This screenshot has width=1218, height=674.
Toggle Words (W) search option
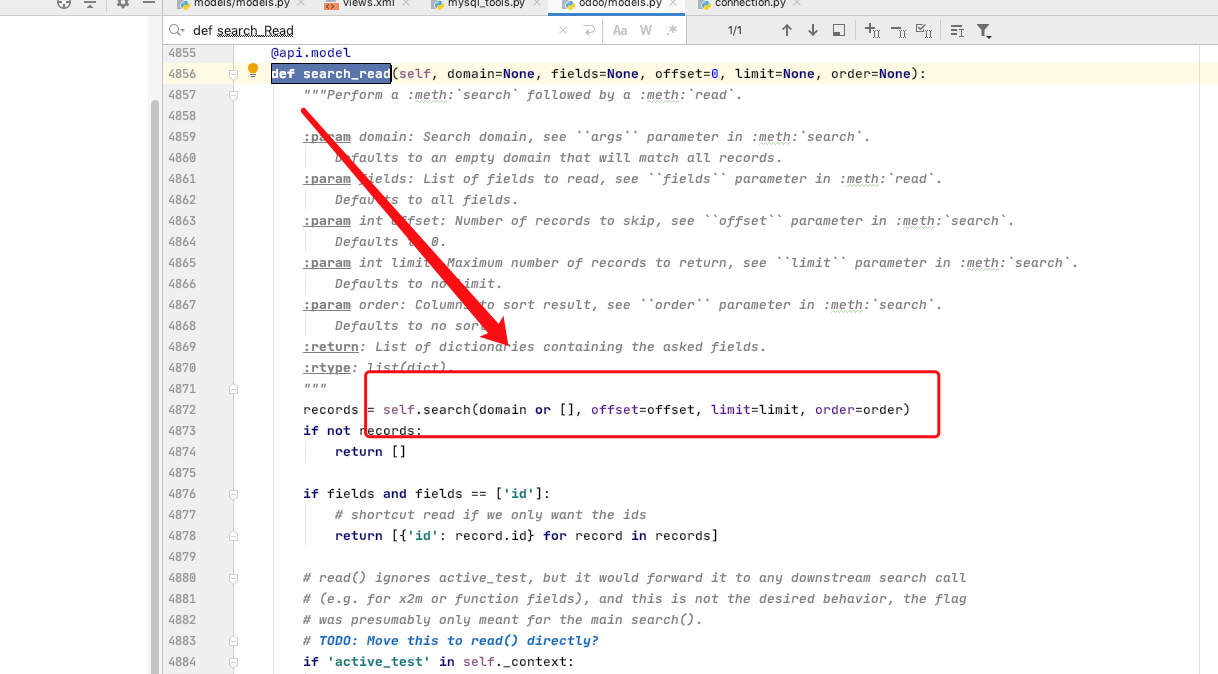[646, 31]
